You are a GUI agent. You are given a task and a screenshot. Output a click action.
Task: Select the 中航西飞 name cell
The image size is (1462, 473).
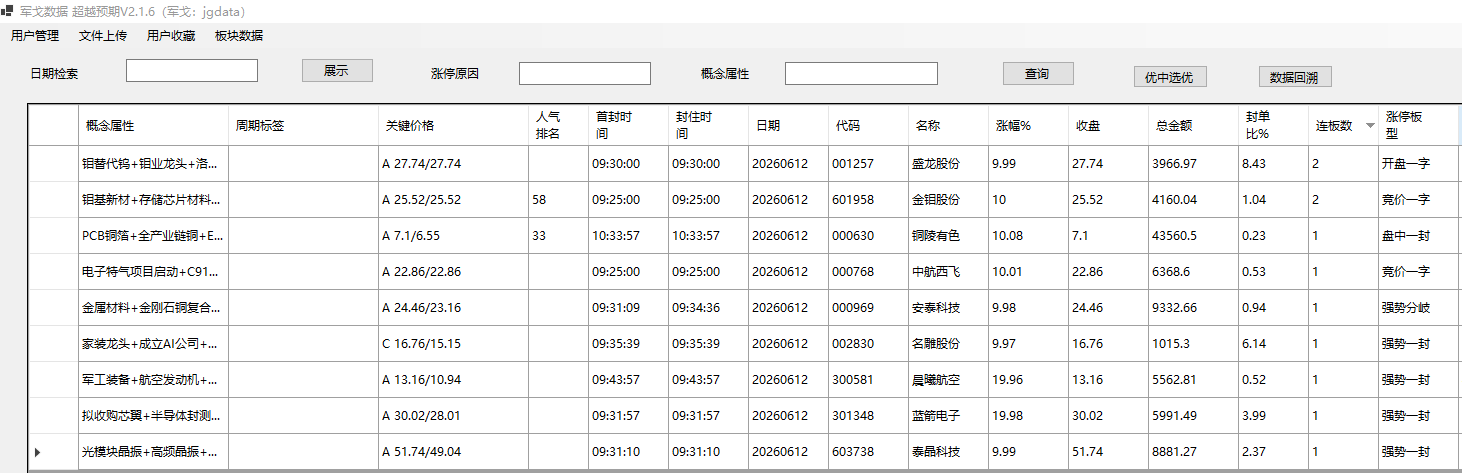click(948, 271)
